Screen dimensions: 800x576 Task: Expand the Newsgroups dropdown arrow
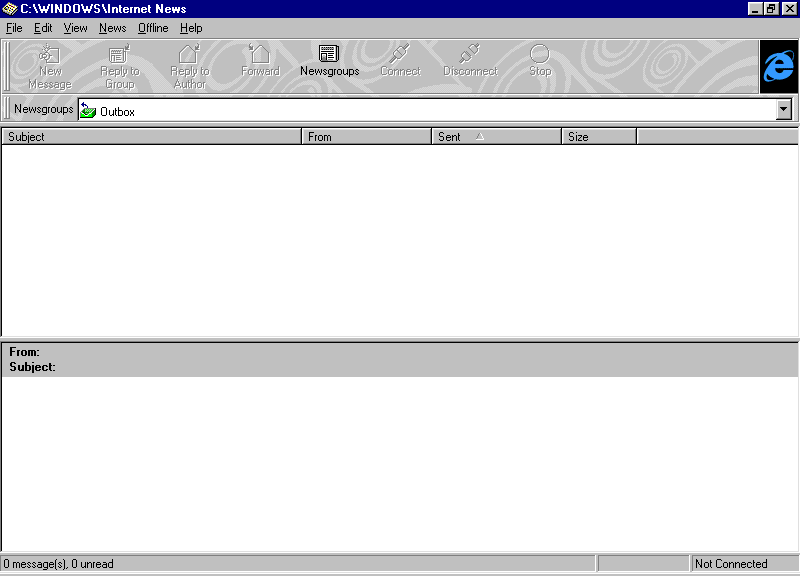(784, 110)
